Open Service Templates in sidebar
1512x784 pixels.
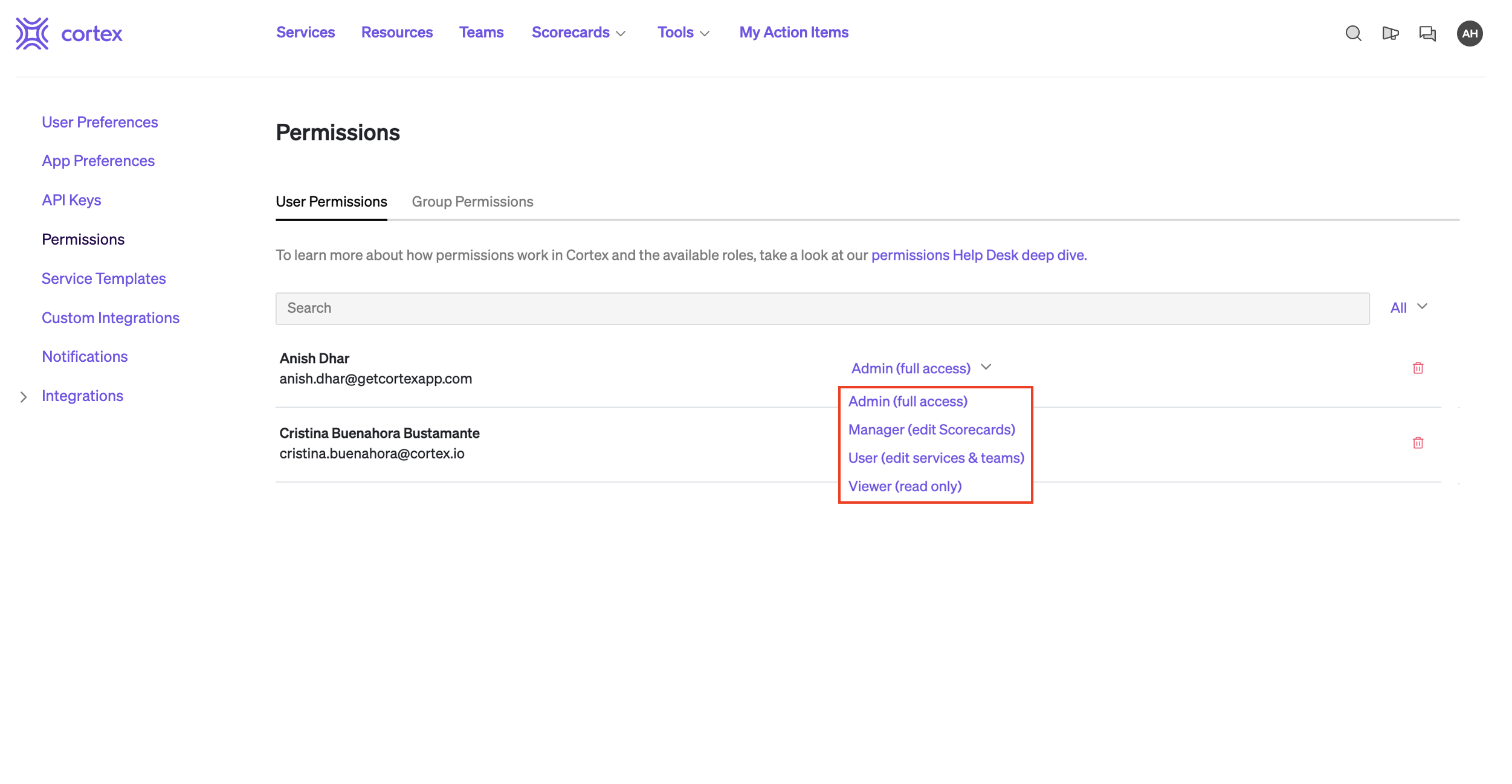(x=103, y=278)
